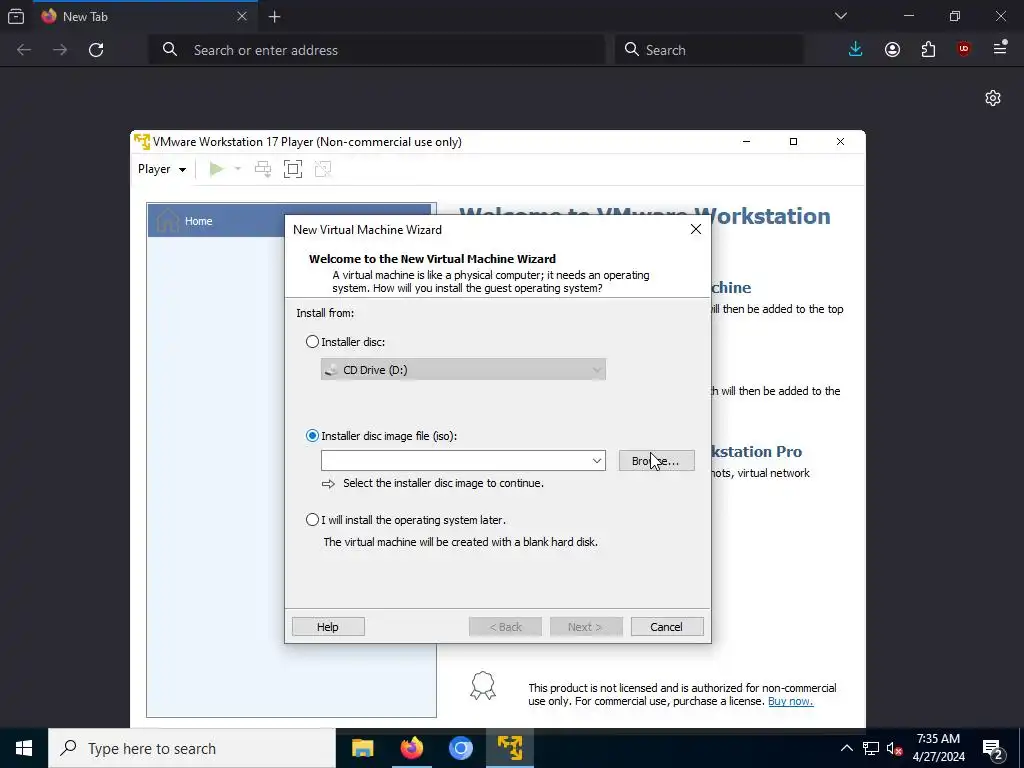Go forward in Firefox
This screenshot has height=768, width=1024.
point(60,50)
